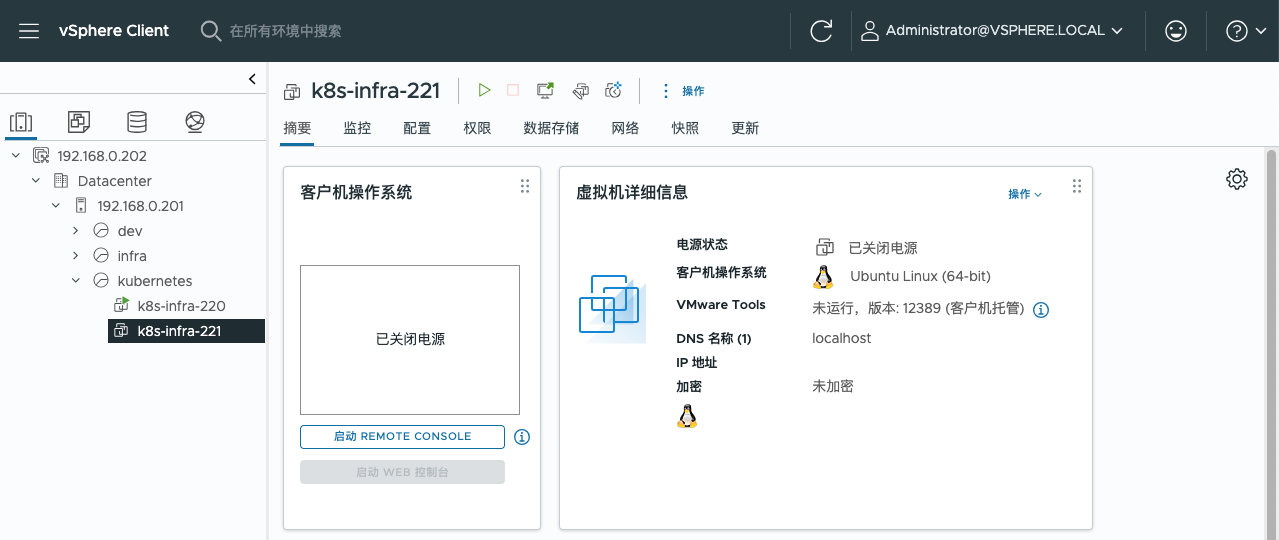Switch to Storage inventory view
Screen dimensions: 1279x540
(137, 122)
